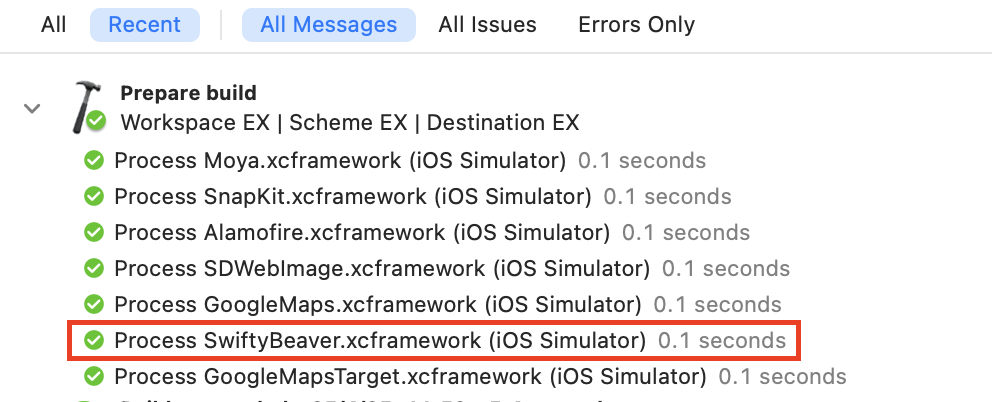Open the Prepare build title row
Screen dimensions: 992x402
[189, 93]
